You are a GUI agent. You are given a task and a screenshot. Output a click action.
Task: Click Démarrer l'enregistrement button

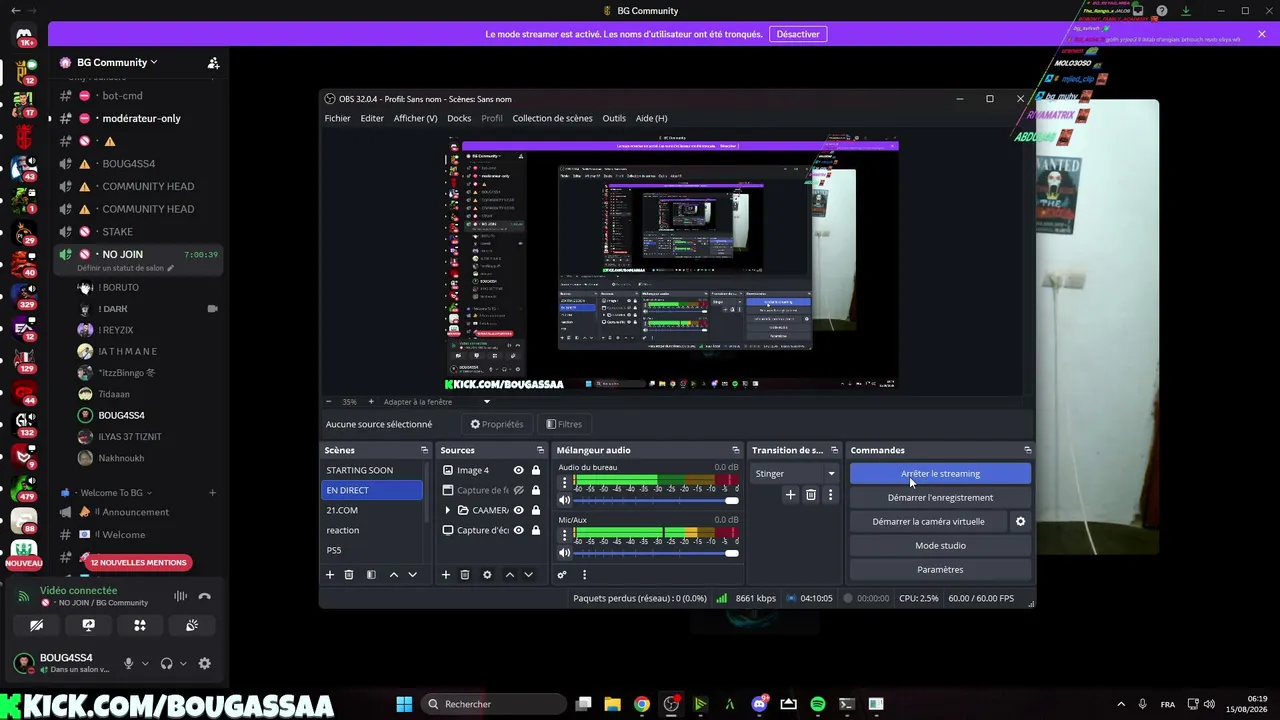tap(940, 497)
